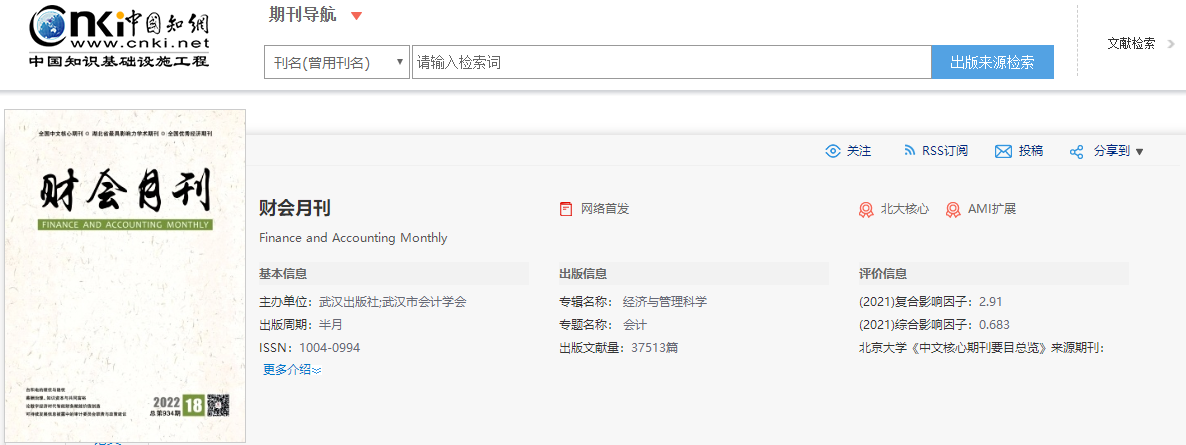The width and height of the screenshot is (1186, 445).
Task: Click the 北大核心 badge icon
Action: (x=866, y=210)
